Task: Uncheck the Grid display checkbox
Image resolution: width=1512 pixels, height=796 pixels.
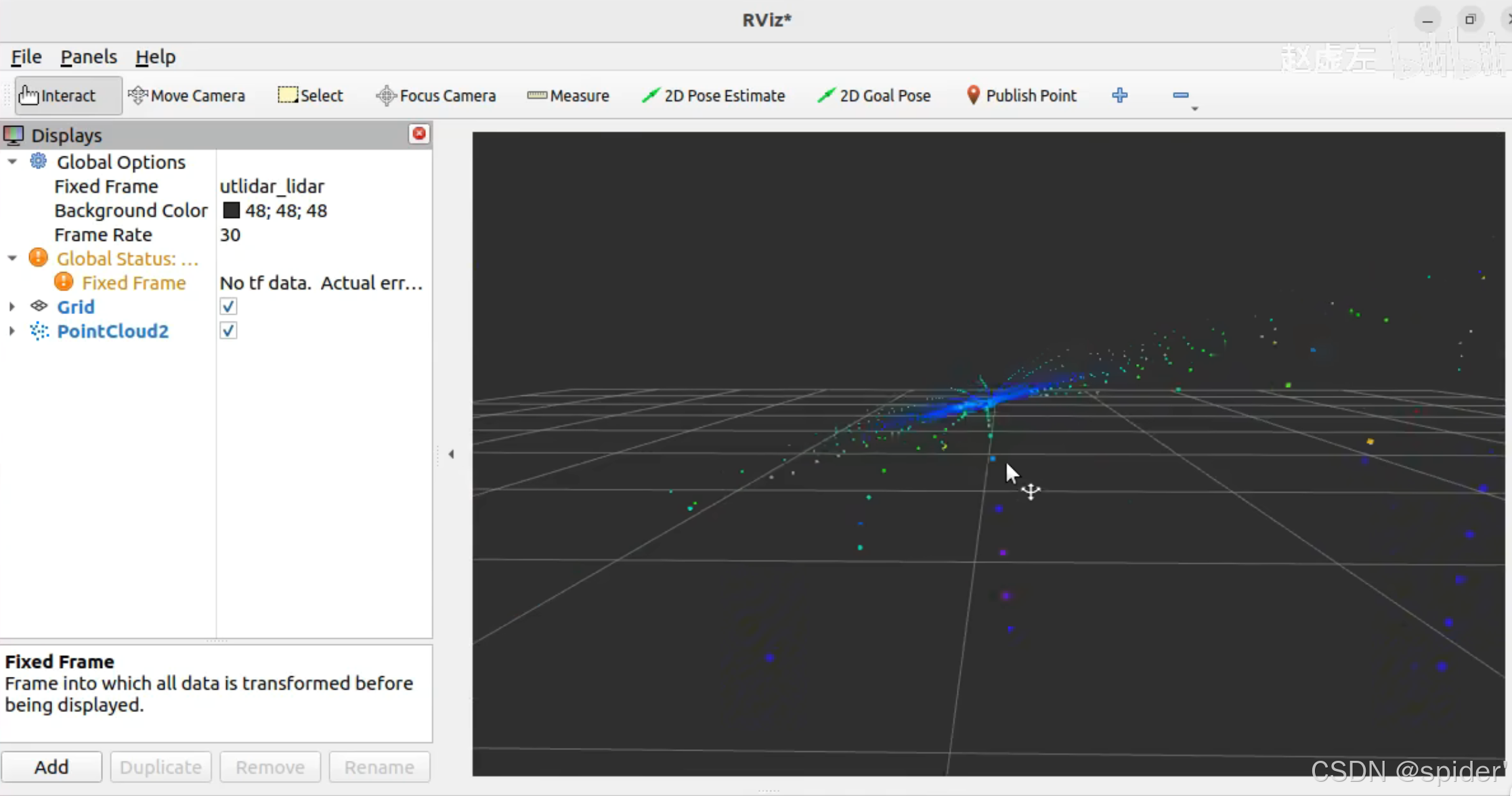Action: [228, 307]
